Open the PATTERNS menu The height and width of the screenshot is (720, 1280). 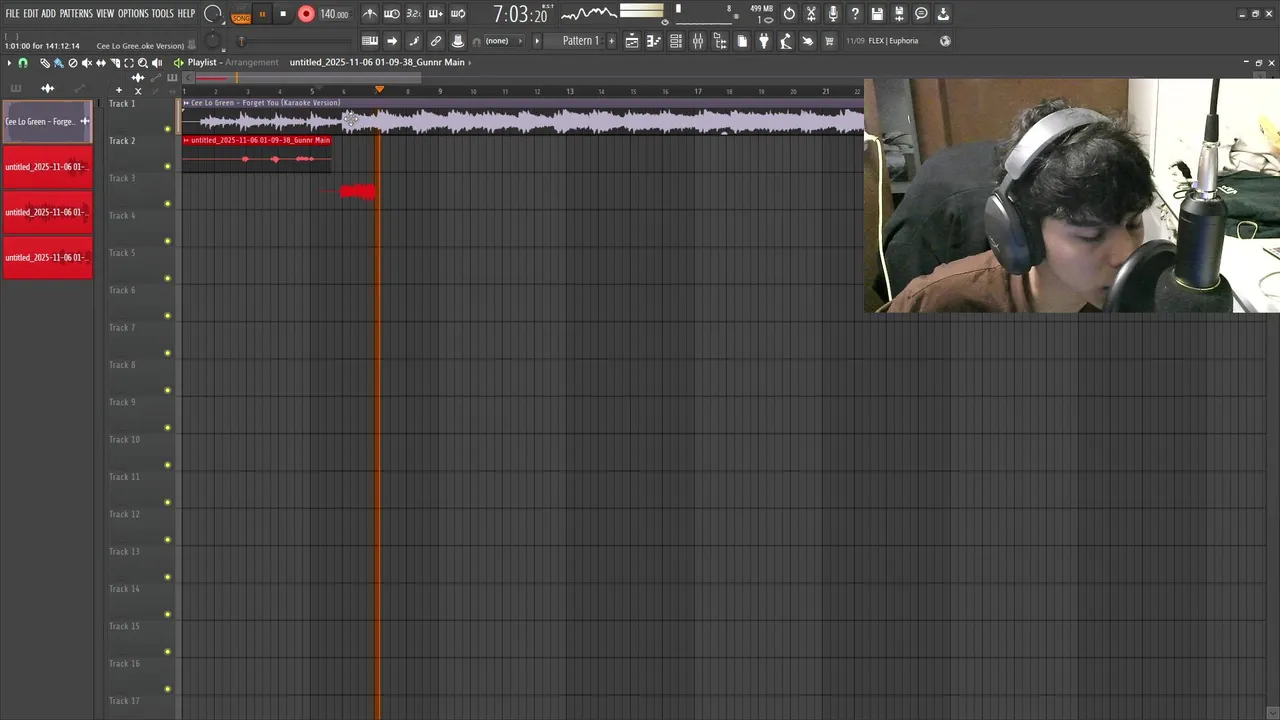click(76, 14)
